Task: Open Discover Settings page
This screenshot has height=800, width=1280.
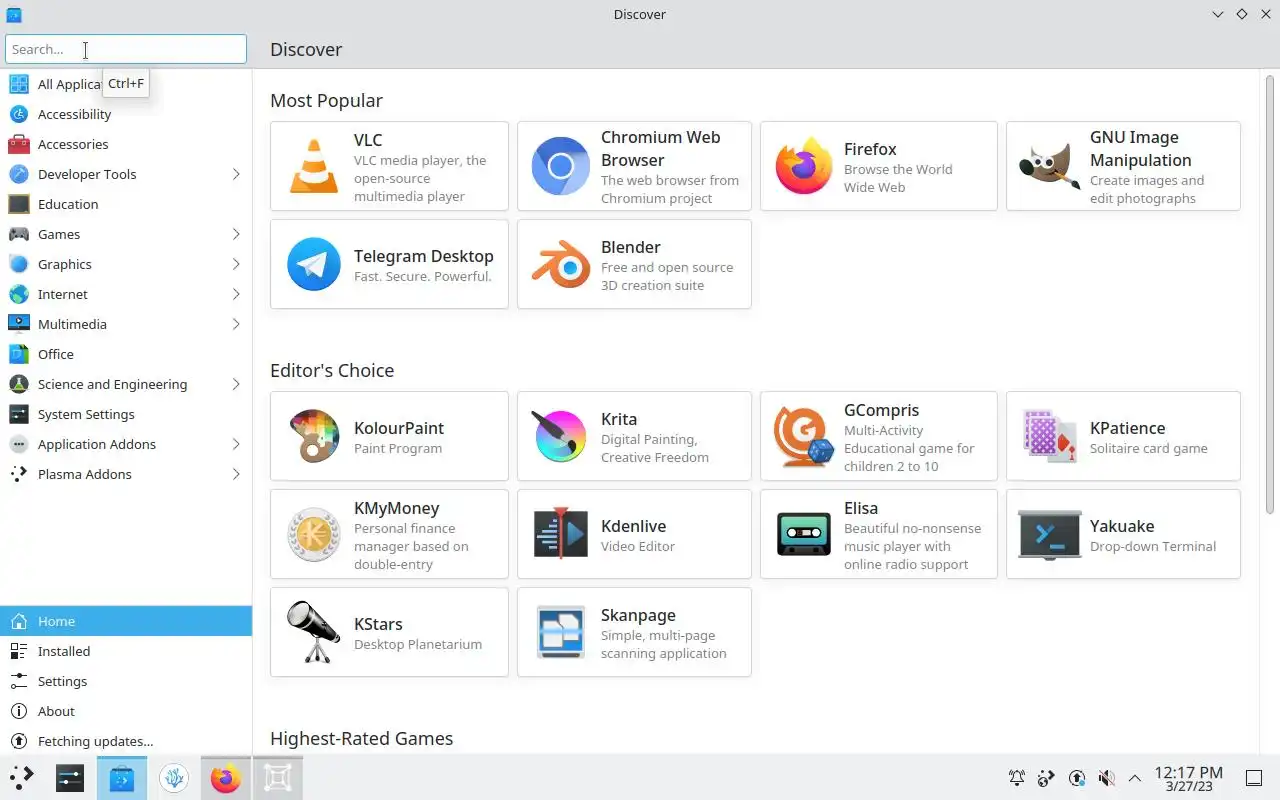Action: pyautogui.click(x=126, y=681)
